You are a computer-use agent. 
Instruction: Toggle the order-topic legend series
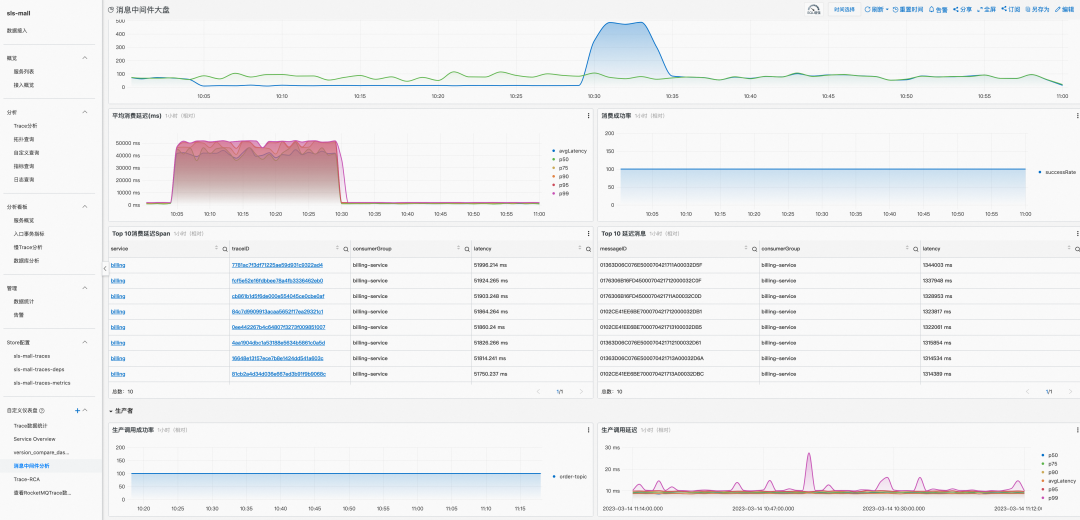click(569, 477)
